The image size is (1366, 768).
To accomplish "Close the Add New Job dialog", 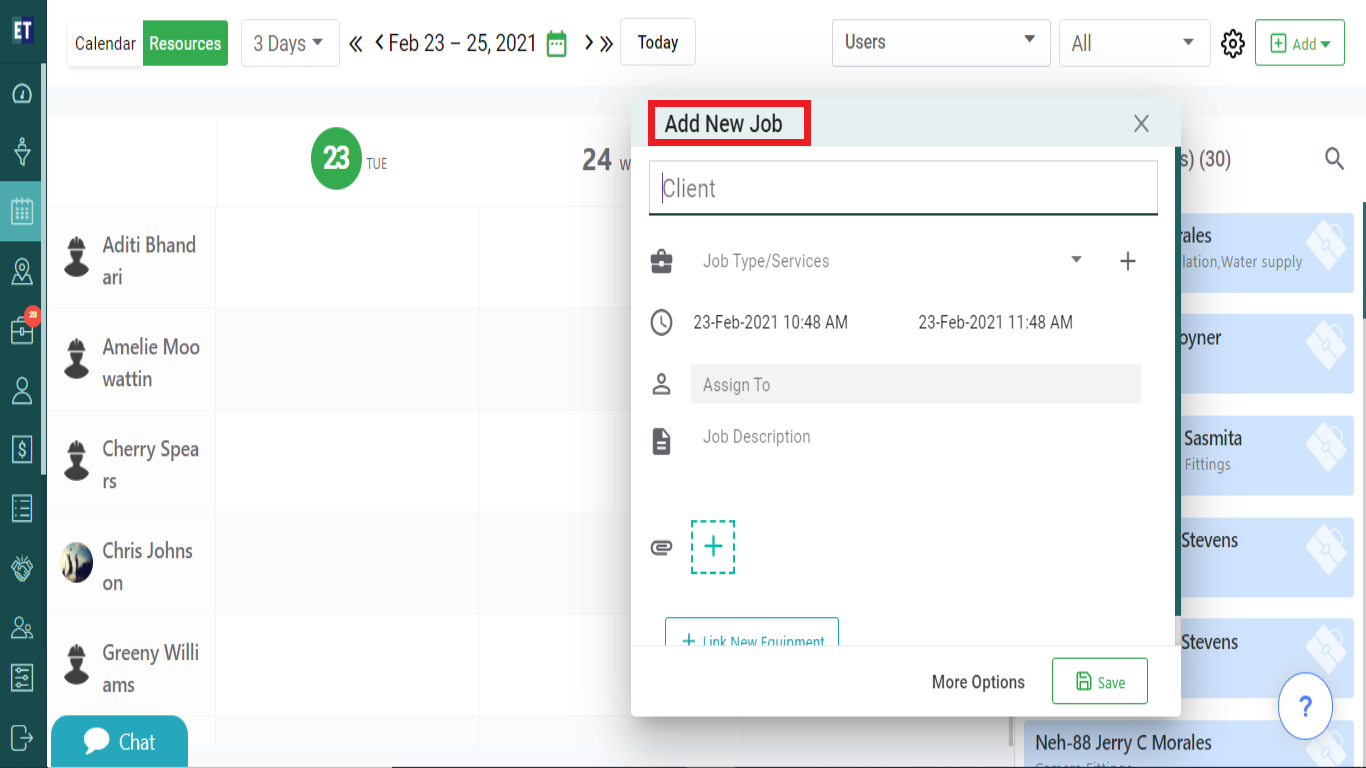I will pyautogui.click(x=1141, y=123).
